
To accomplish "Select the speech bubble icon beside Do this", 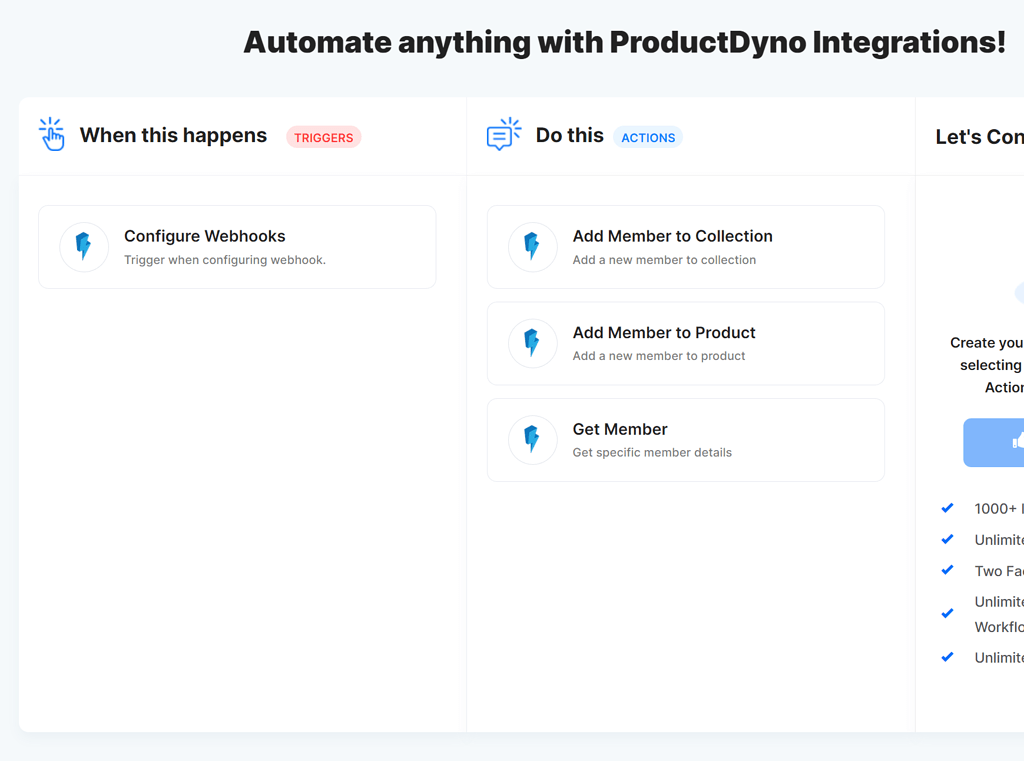I will coord(504,133).
